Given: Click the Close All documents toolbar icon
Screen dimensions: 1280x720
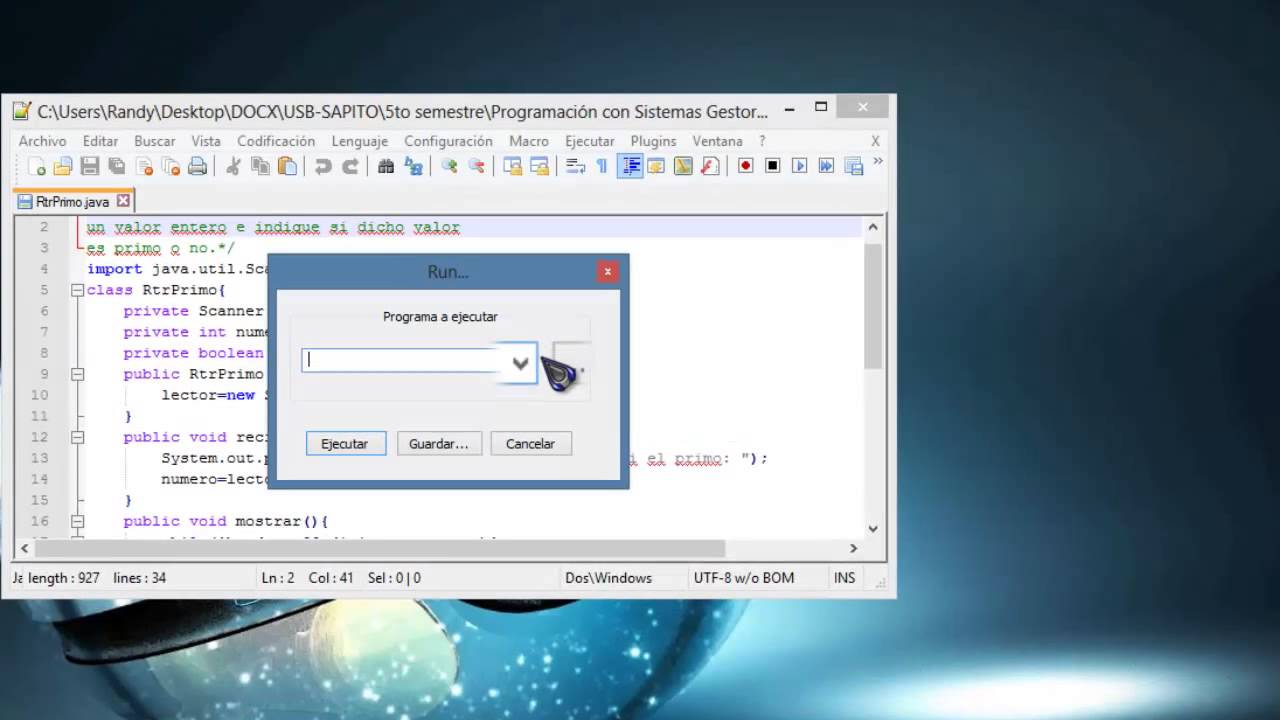Looking at the screenshot, I should [171, 166].
